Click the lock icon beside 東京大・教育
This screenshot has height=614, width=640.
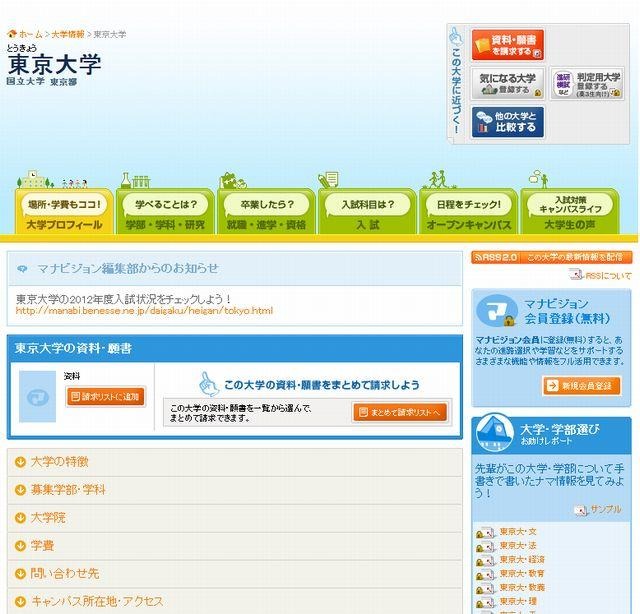pos(480,576)
